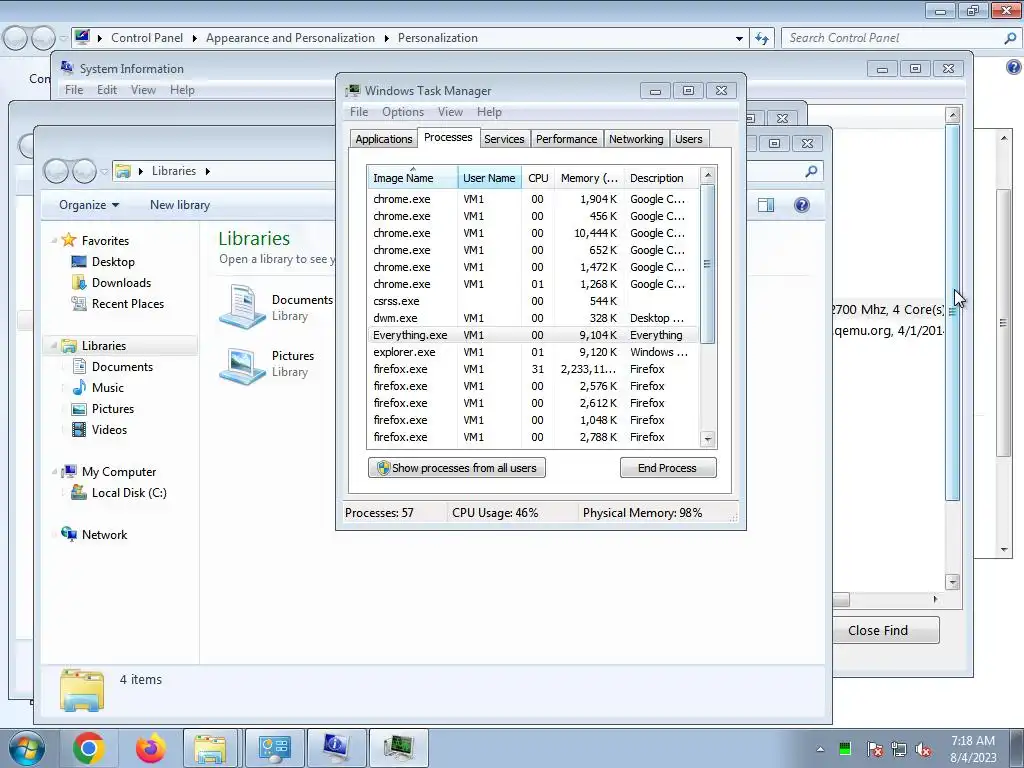Click the Control Panel refresh button
The height and width of the screenshot is (768, 1024).
click(761, 39)
